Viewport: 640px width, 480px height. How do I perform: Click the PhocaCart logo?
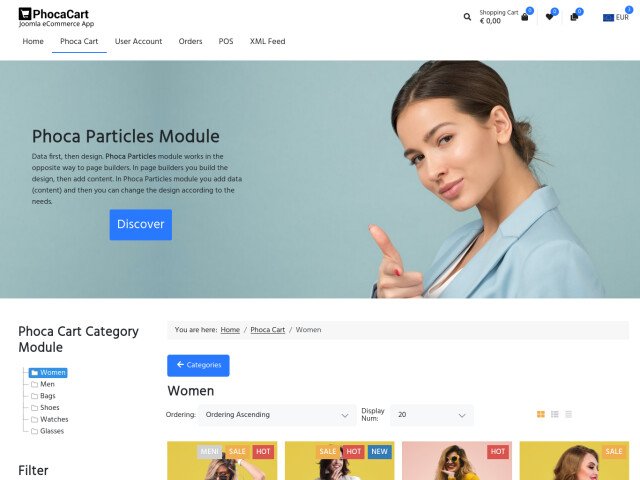(56, 18)
